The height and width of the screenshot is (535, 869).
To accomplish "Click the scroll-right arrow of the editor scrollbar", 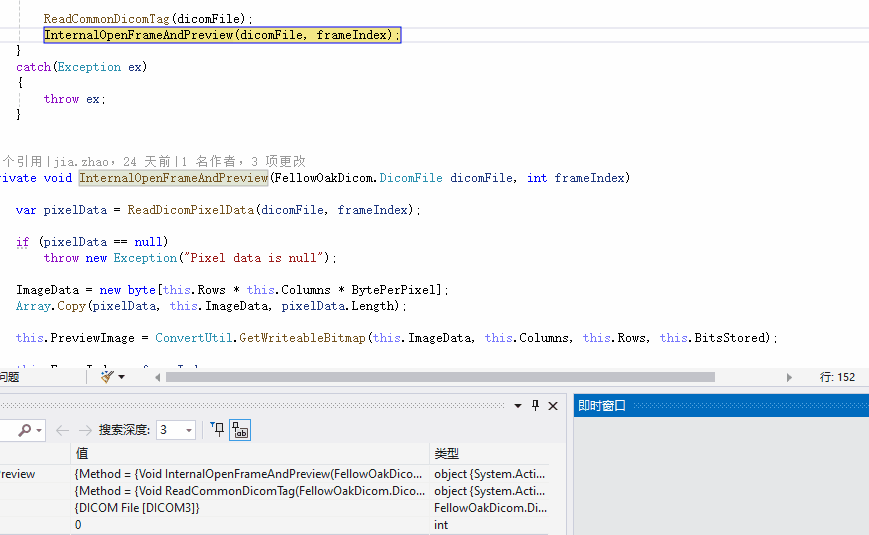I will pyautogui.click(x=789, y=378).
